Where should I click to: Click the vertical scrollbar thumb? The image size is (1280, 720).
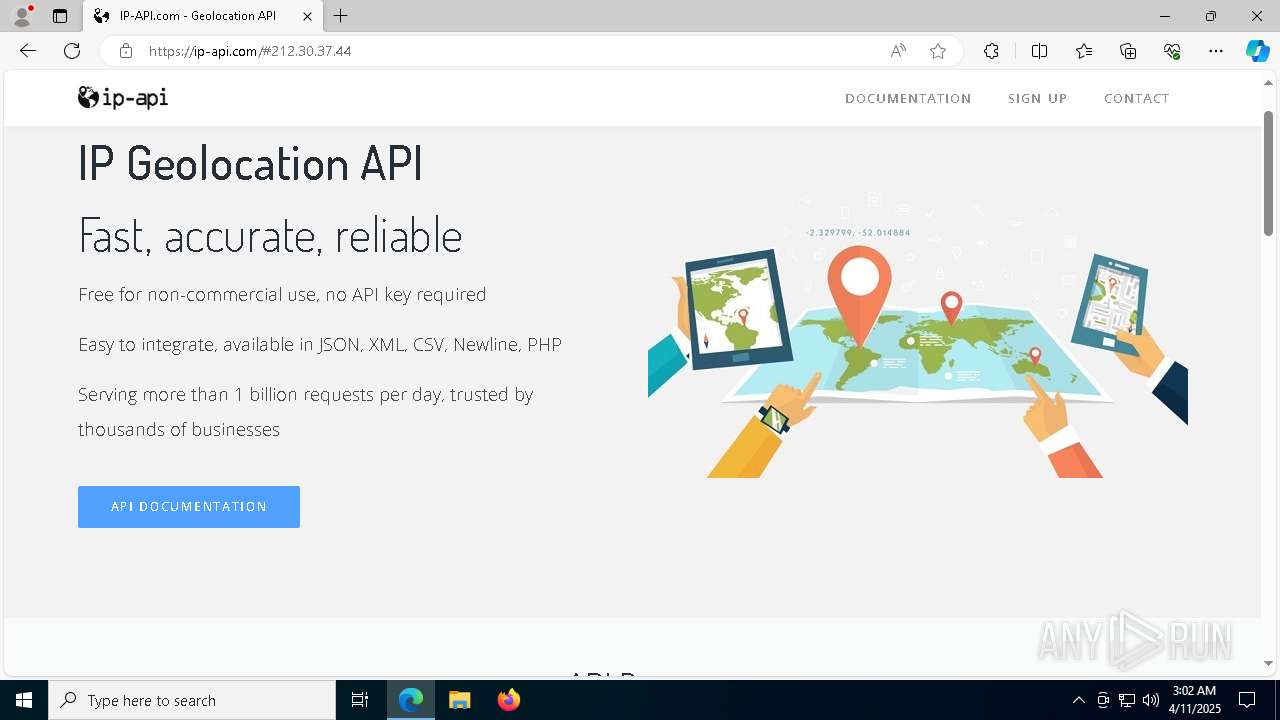pyautogui.click(x=1268, y=172)
